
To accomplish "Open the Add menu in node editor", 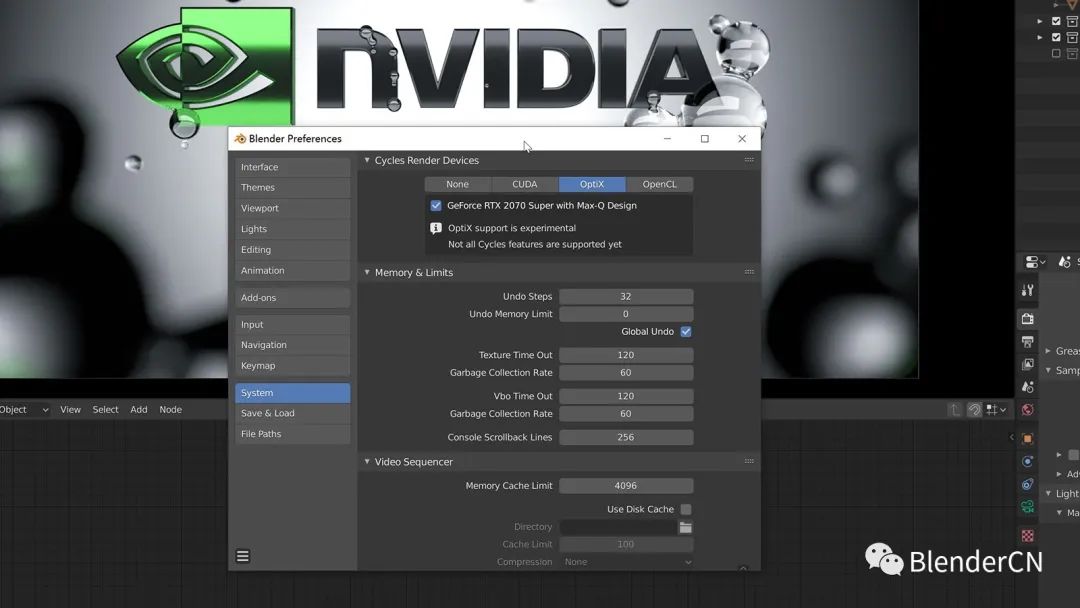I will point(138,410).
